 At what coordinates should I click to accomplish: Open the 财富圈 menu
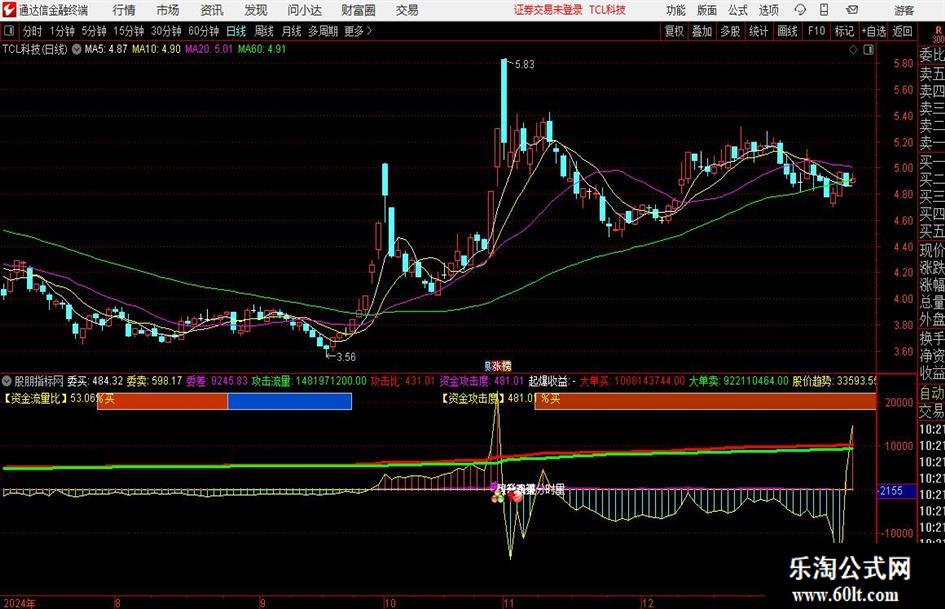point(358,10)
